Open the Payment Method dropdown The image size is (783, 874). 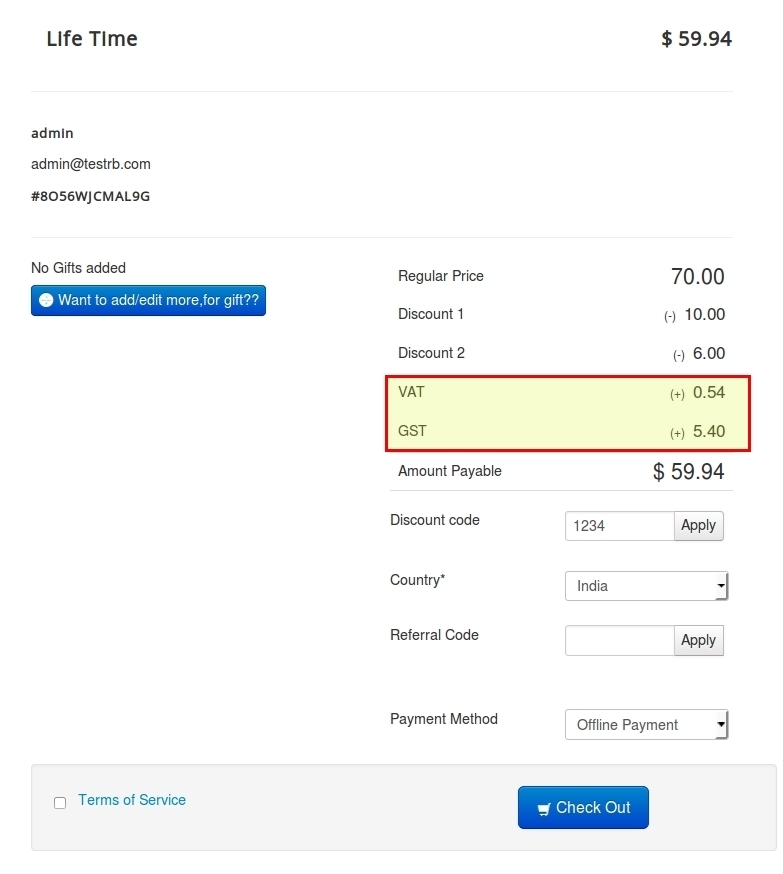pos(646,725)
